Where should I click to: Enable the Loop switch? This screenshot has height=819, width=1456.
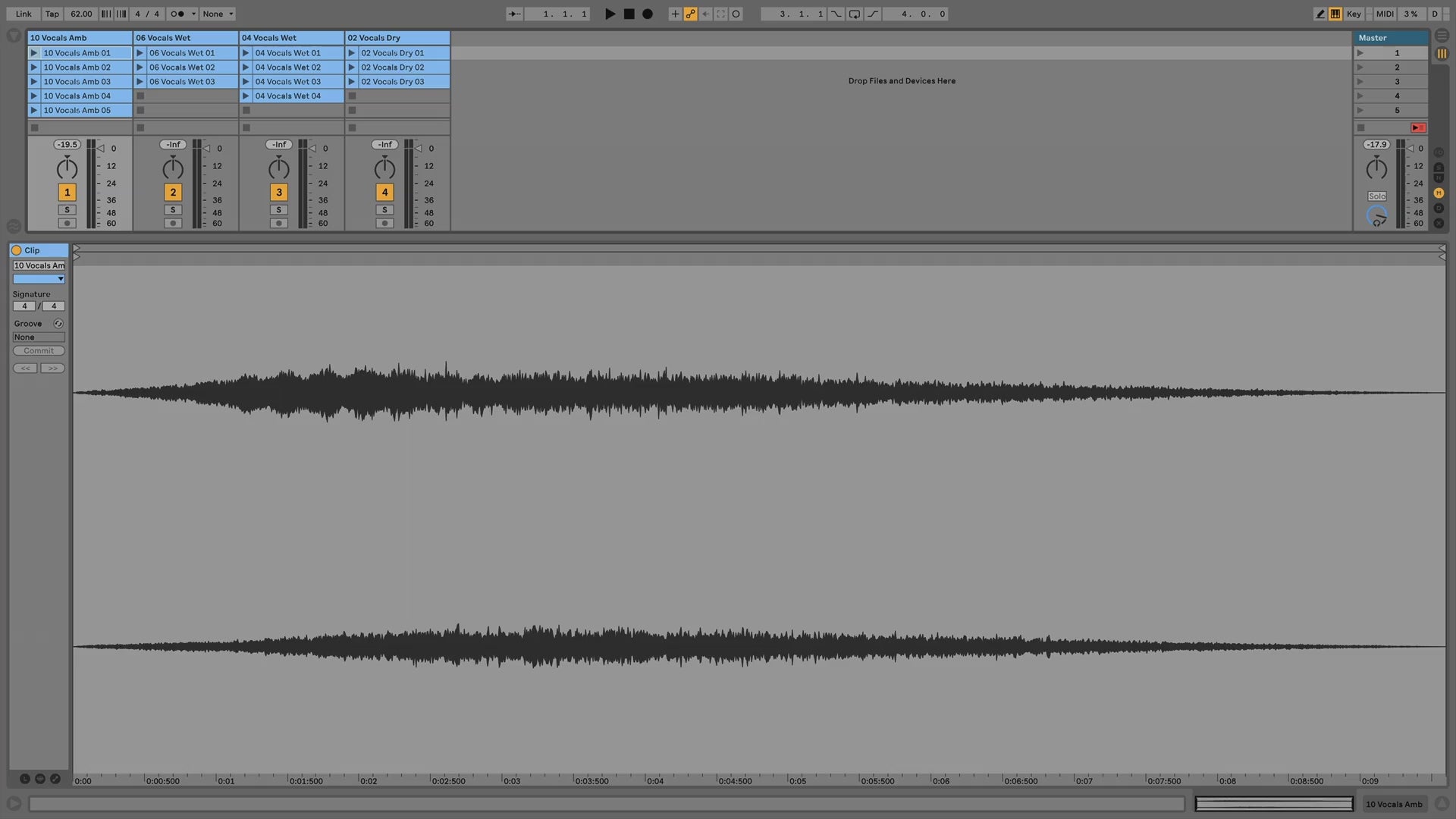coord(854,14)
